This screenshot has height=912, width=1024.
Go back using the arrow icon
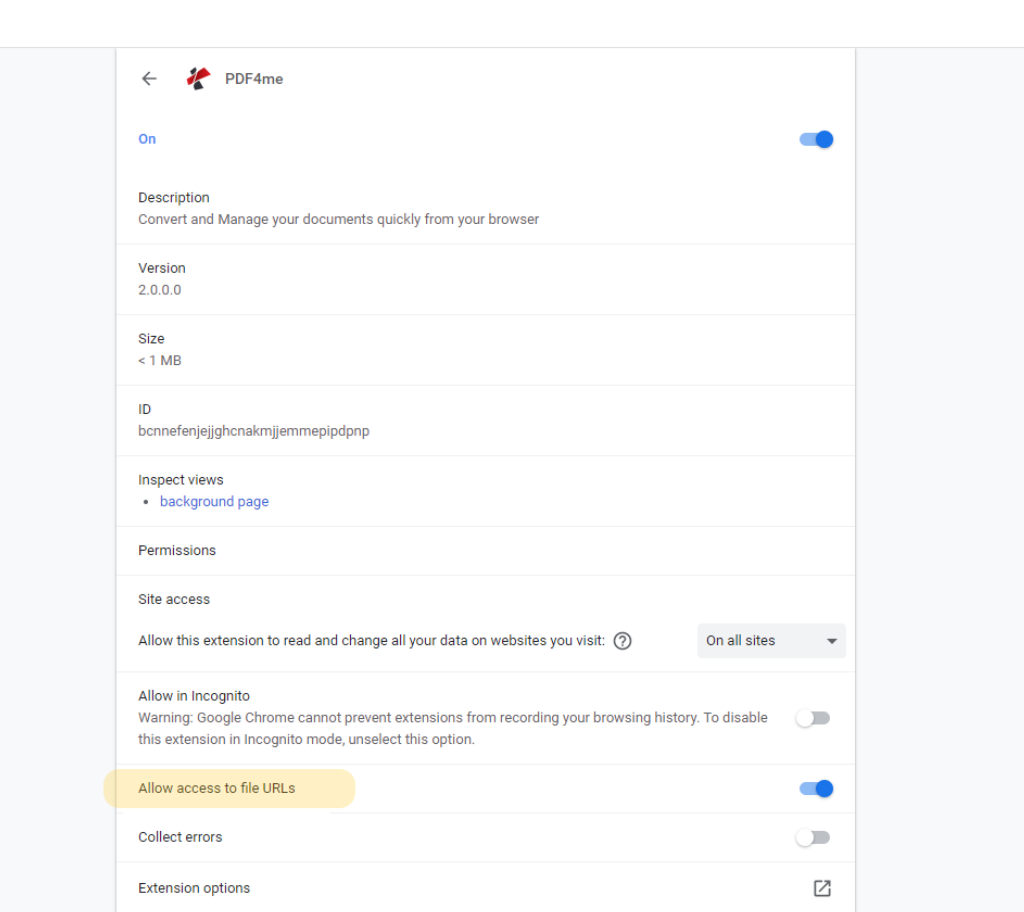149,78
